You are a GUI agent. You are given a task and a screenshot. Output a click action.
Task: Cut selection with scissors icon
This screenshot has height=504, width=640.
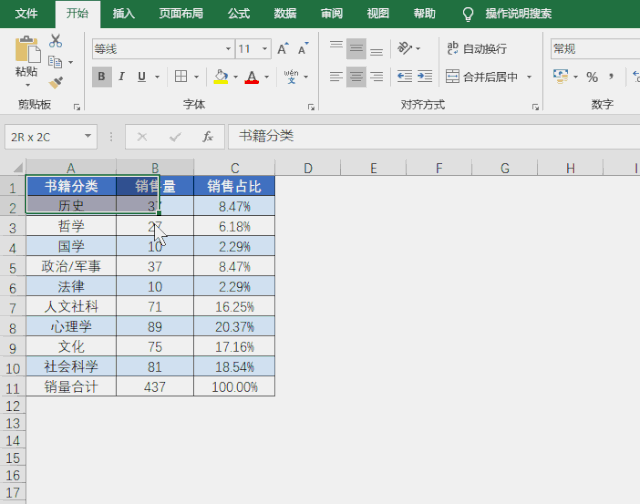pyautogui.click(x=56, y=41)
